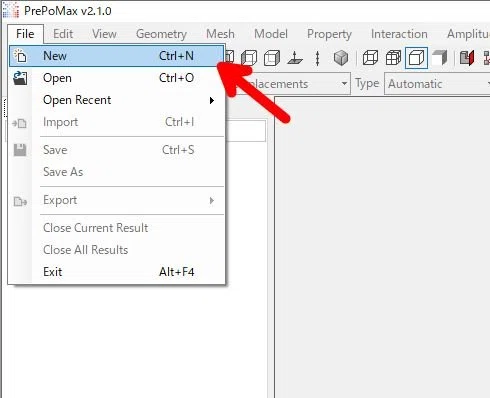This screenshot has height=398, width=490.
Task: Select the Import menu entry
Action: click(x=116, y=122)
